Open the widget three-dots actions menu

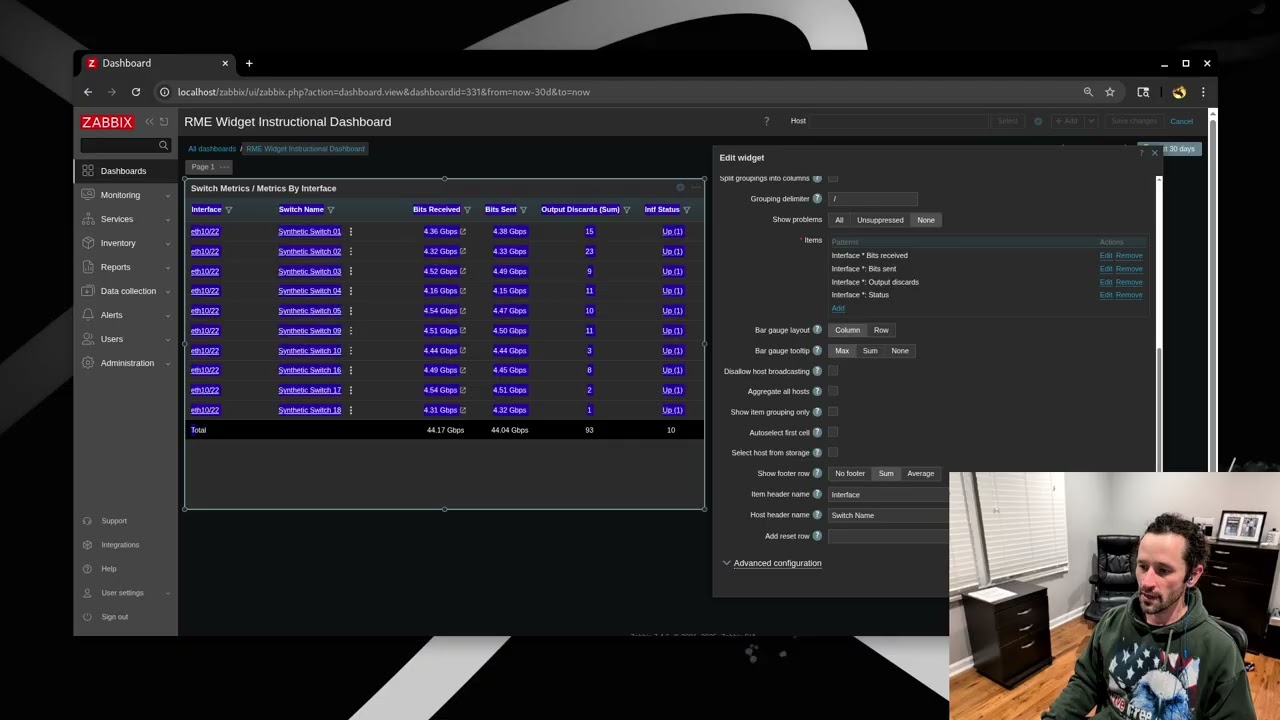(695, 188)
